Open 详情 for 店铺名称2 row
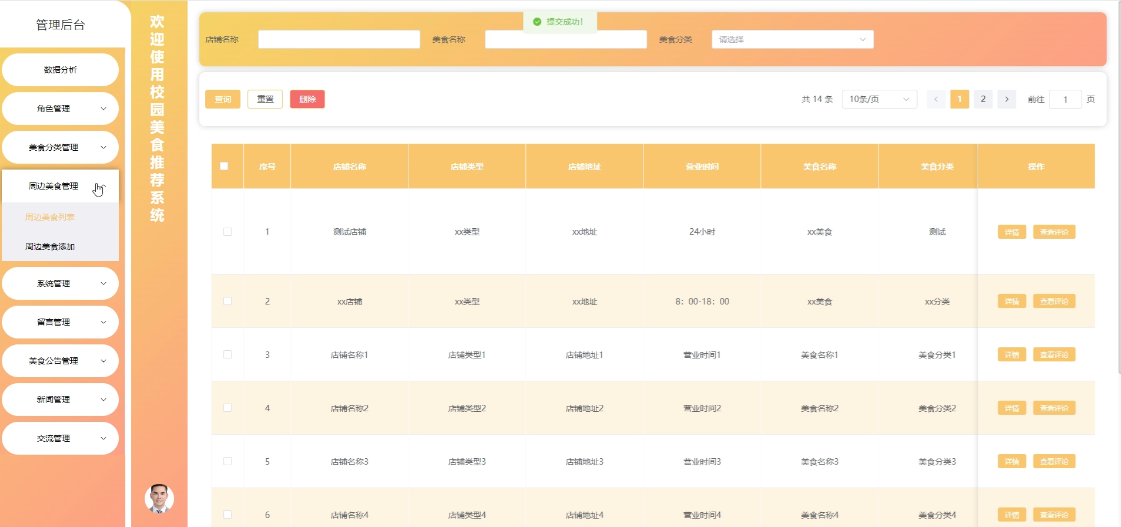 (x=1012, y=408)
